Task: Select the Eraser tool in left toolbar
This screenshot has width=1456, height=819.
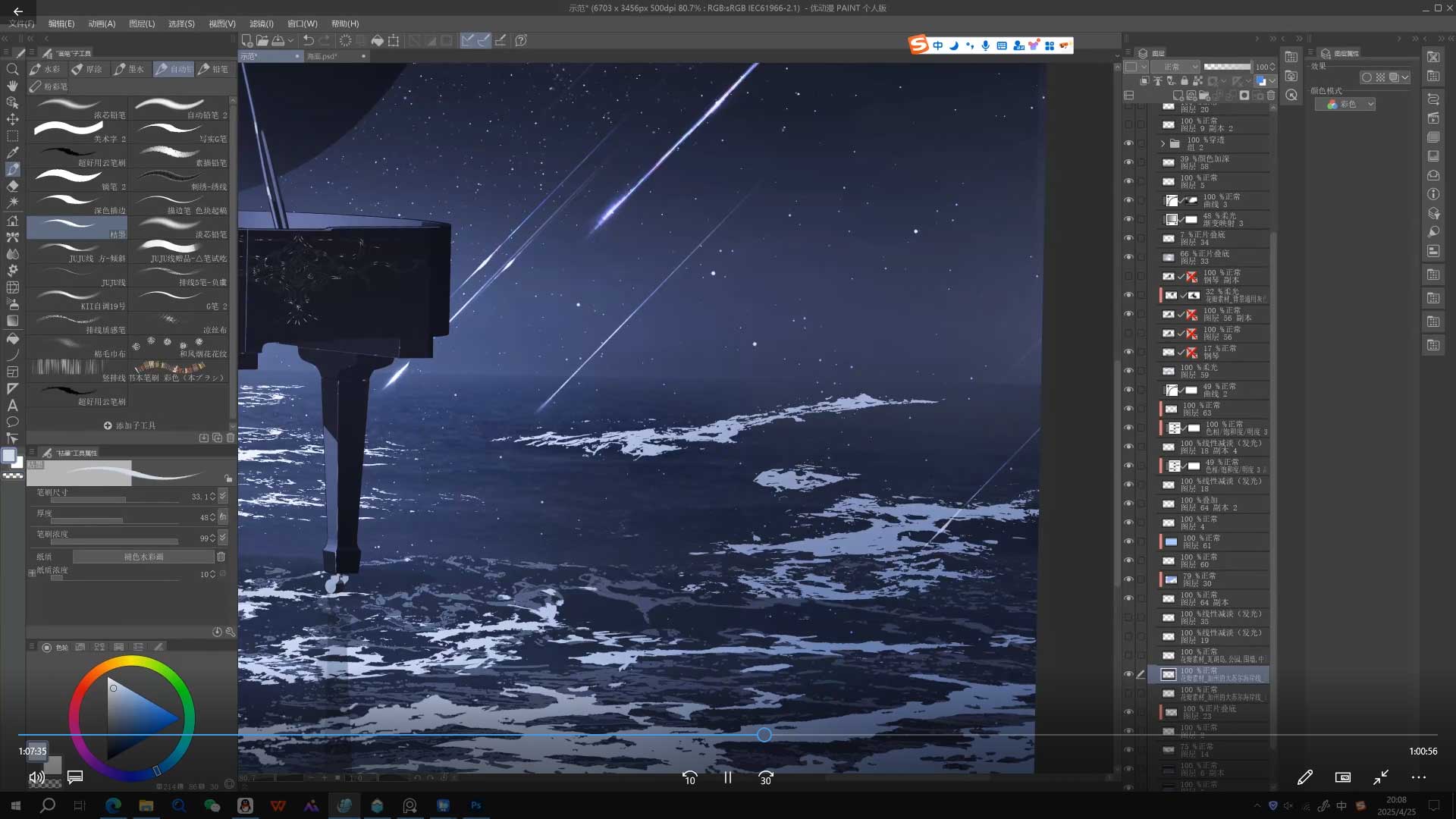Action: coord(12,186)
